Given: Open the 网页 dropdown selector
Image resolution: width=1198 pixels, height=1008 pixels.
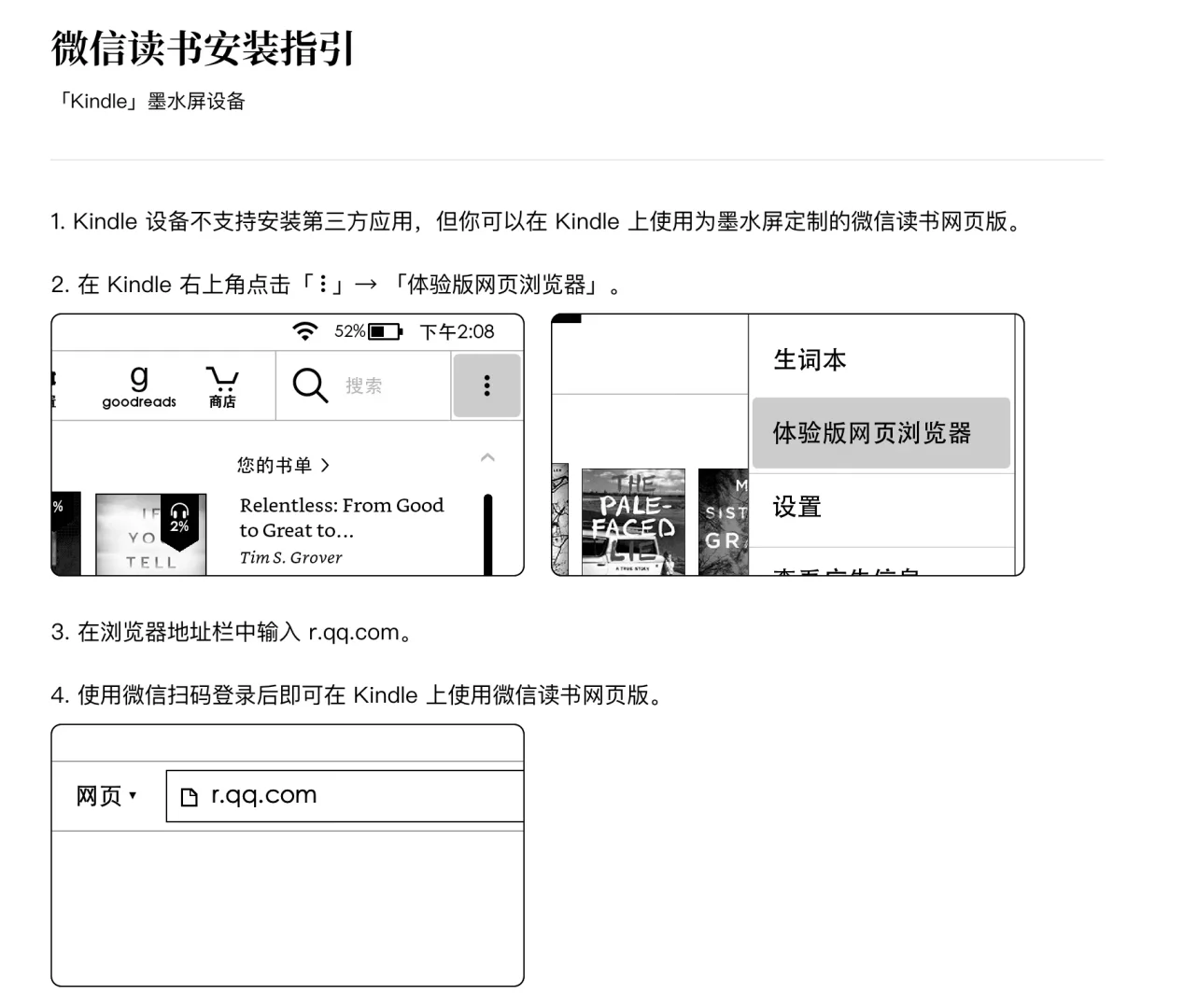Looking at the screenshot, I should [x=106, y=796].
